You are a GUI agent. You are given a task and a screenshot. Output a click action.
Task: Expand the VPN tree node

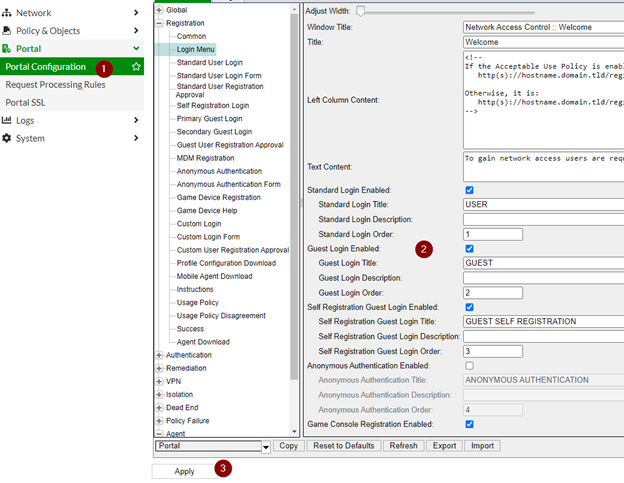159,382
